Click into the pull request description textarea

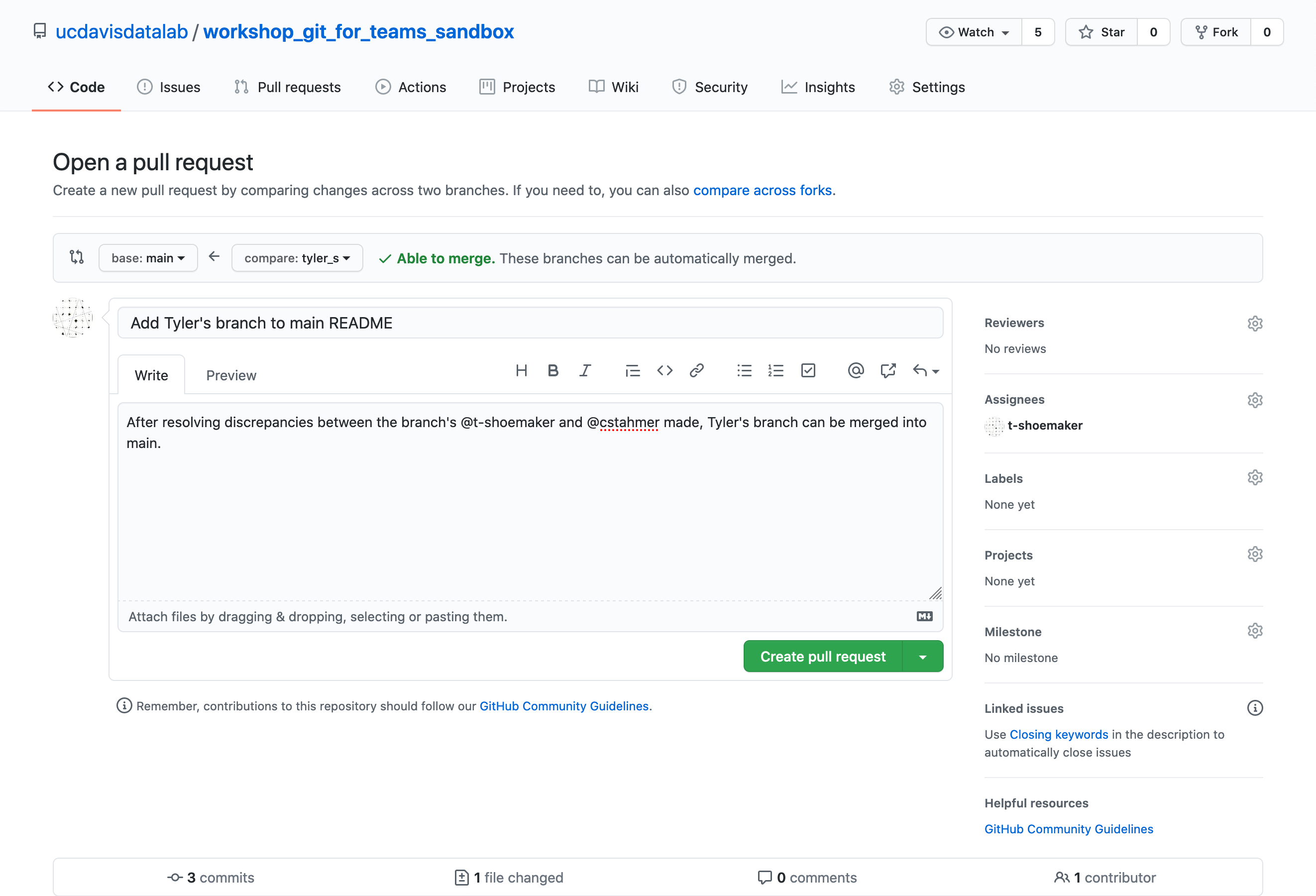tap(530, 502)
